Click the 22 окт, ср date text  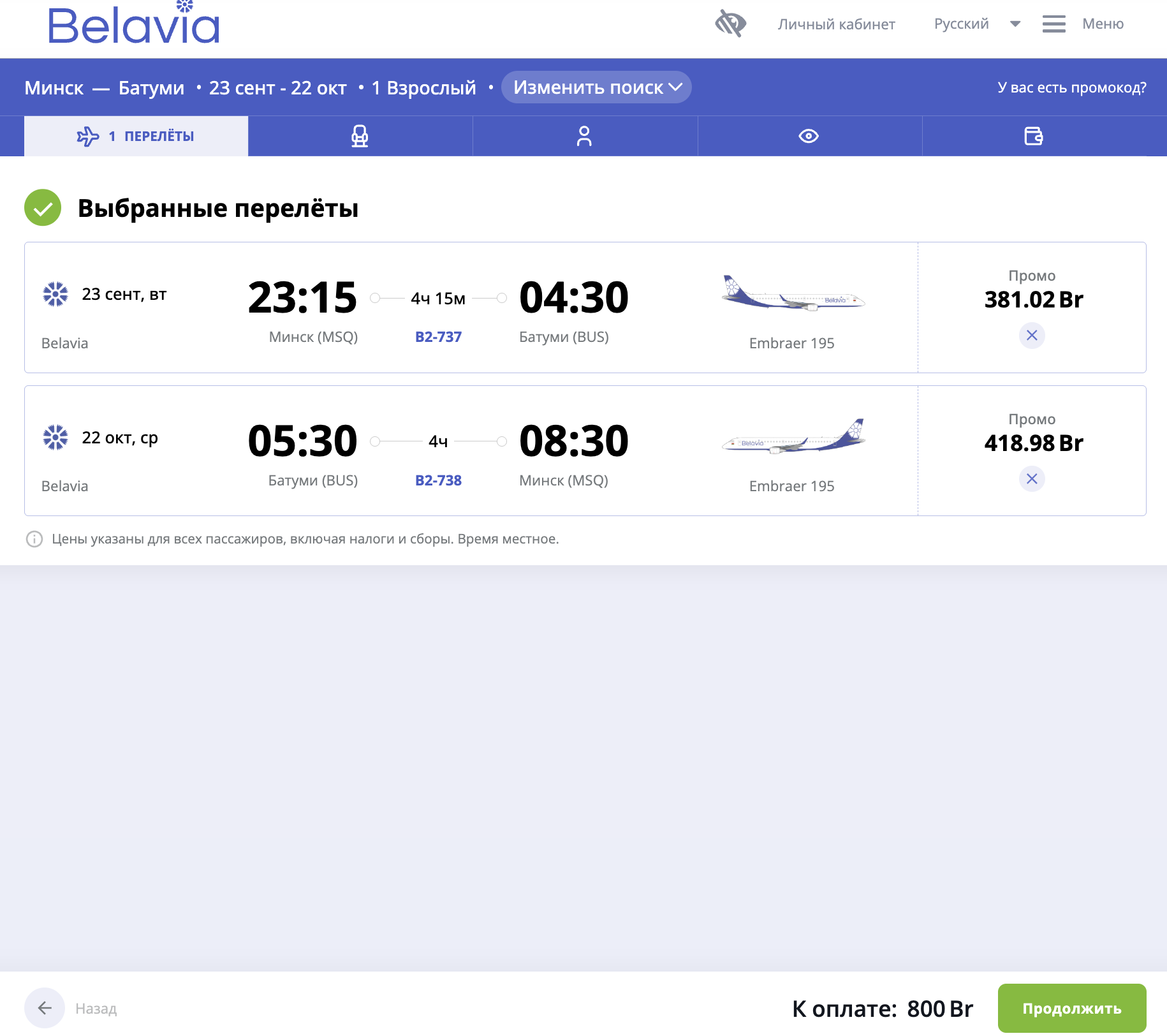click(120, 438)
